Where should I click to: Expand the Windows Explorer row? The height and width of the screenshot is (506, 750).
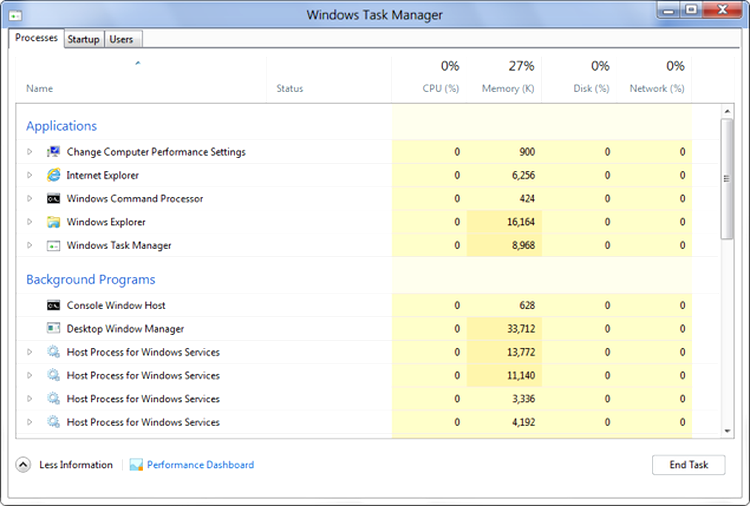(30, 222)
